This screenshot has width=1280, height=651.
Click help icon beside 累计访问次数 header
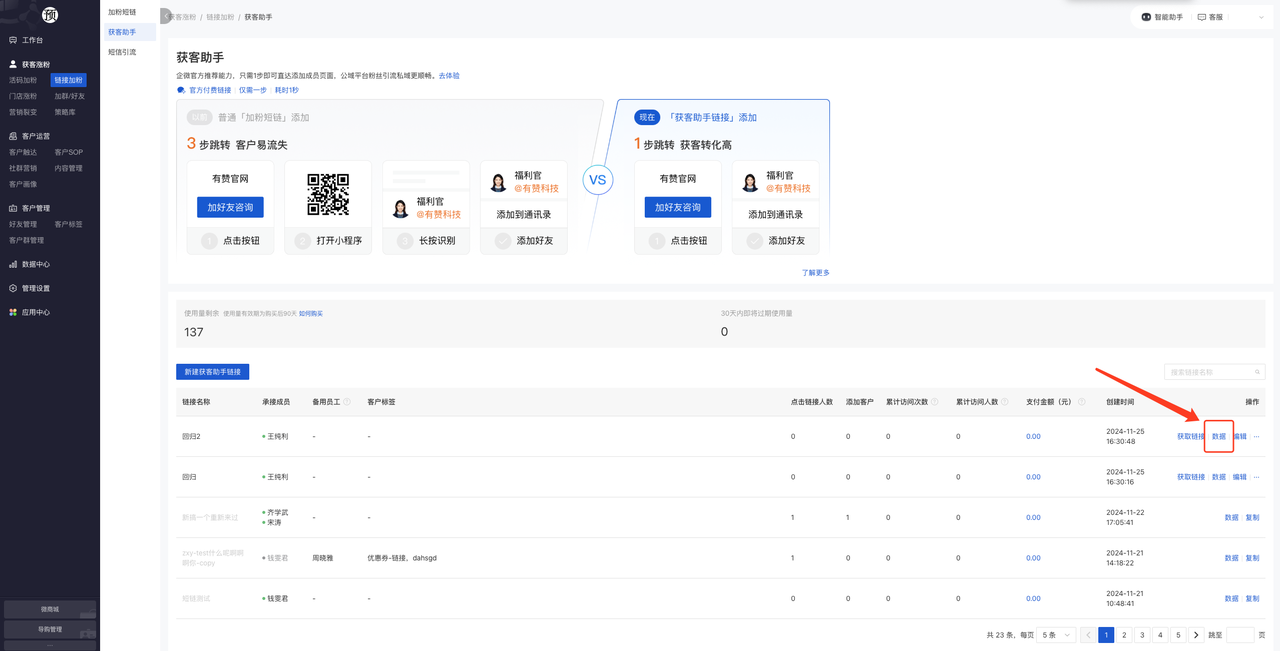pos(935,402)
